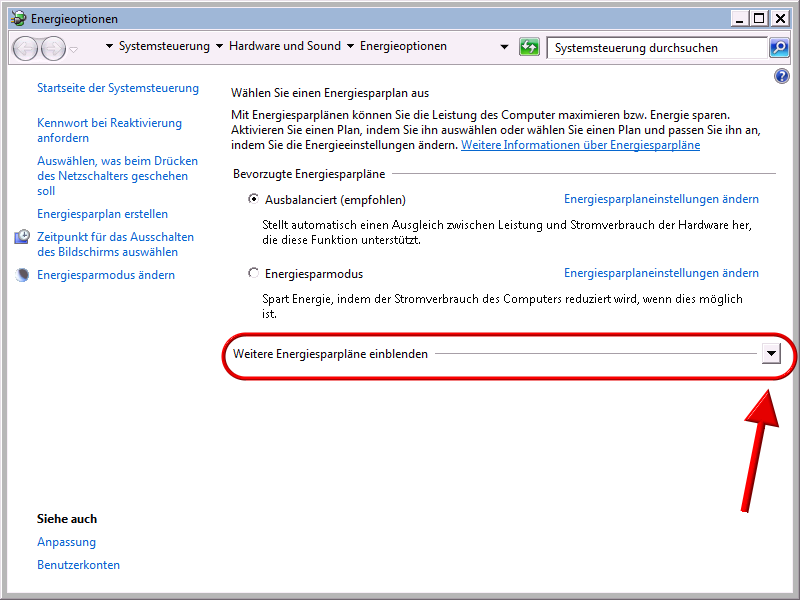
Task: Click the search magnifier icon
Action: coord(777,47)
